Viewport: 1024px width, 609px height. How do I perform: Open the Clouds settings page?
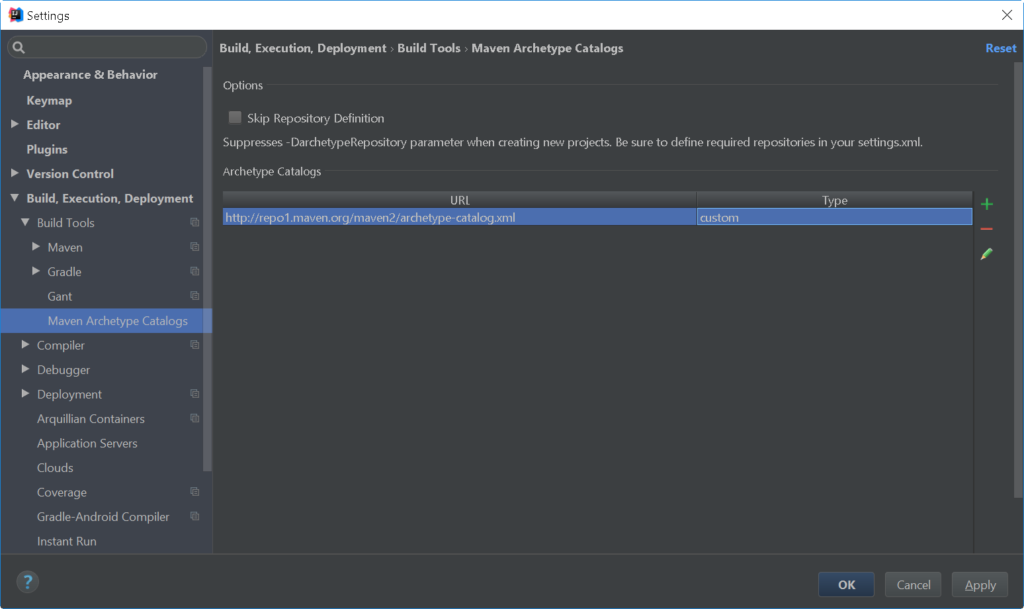(x=55, y=468)
